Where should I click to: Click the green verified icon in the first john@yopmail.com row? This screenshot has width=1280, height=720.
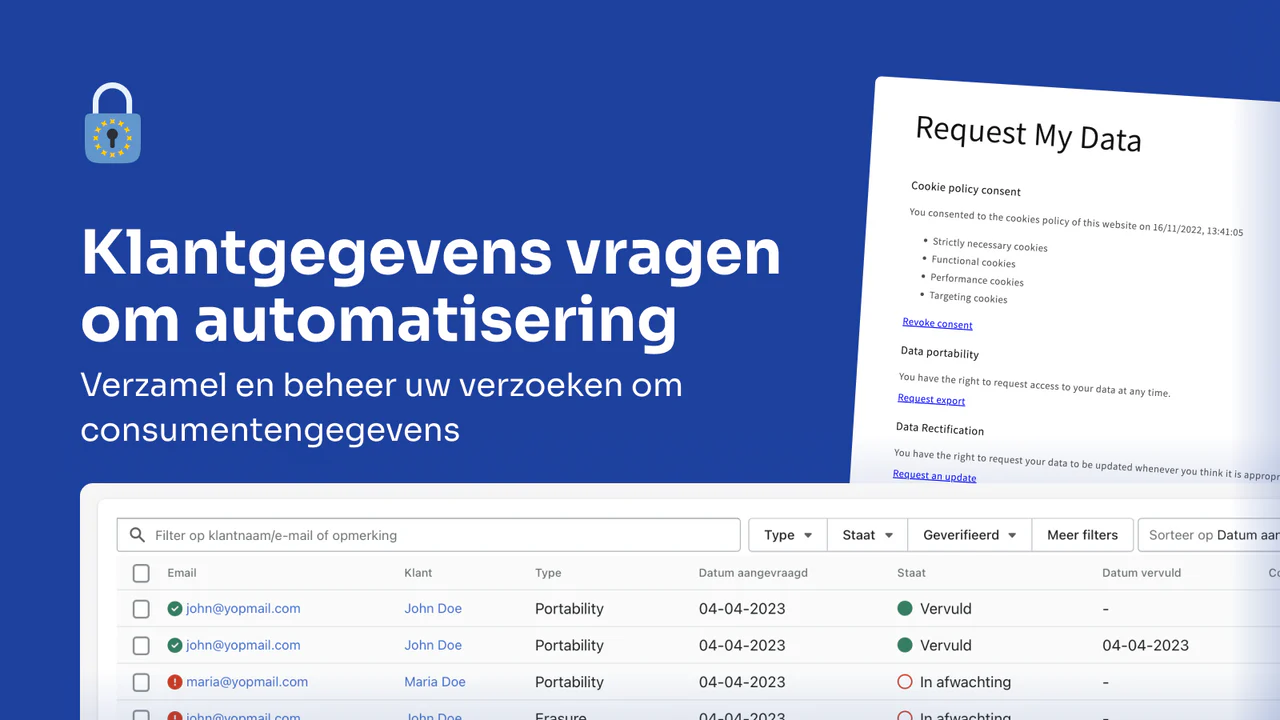(175, 608)
